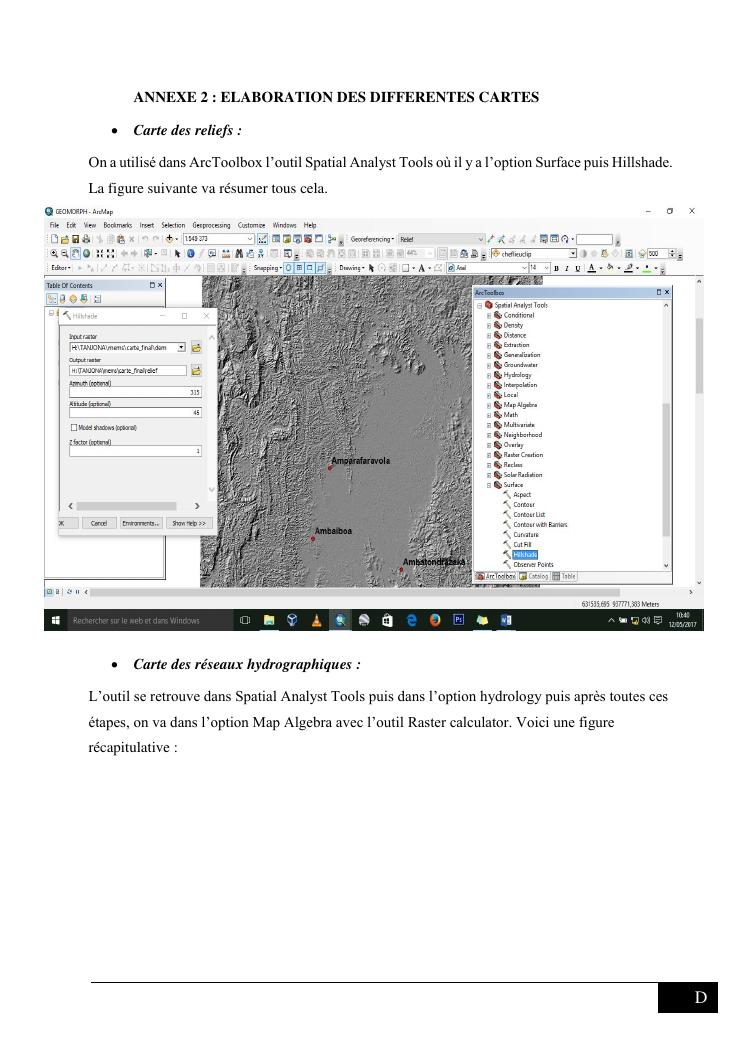
Task: Enable Model shadows checkbox
Action: point(74,427)
